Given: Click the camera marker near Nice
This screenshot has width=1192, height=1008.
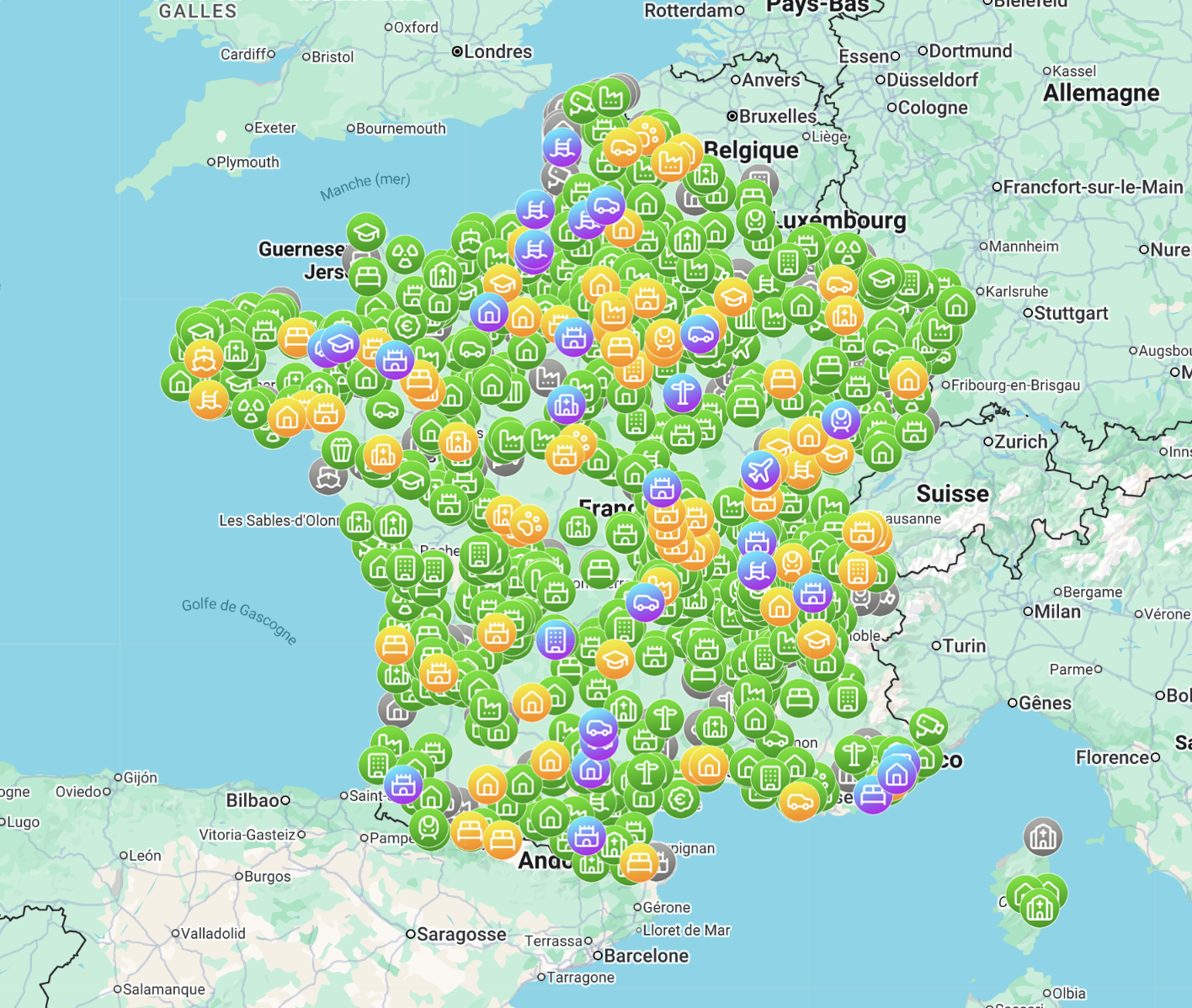Looking at the screenshot, I should click(929, 727).
